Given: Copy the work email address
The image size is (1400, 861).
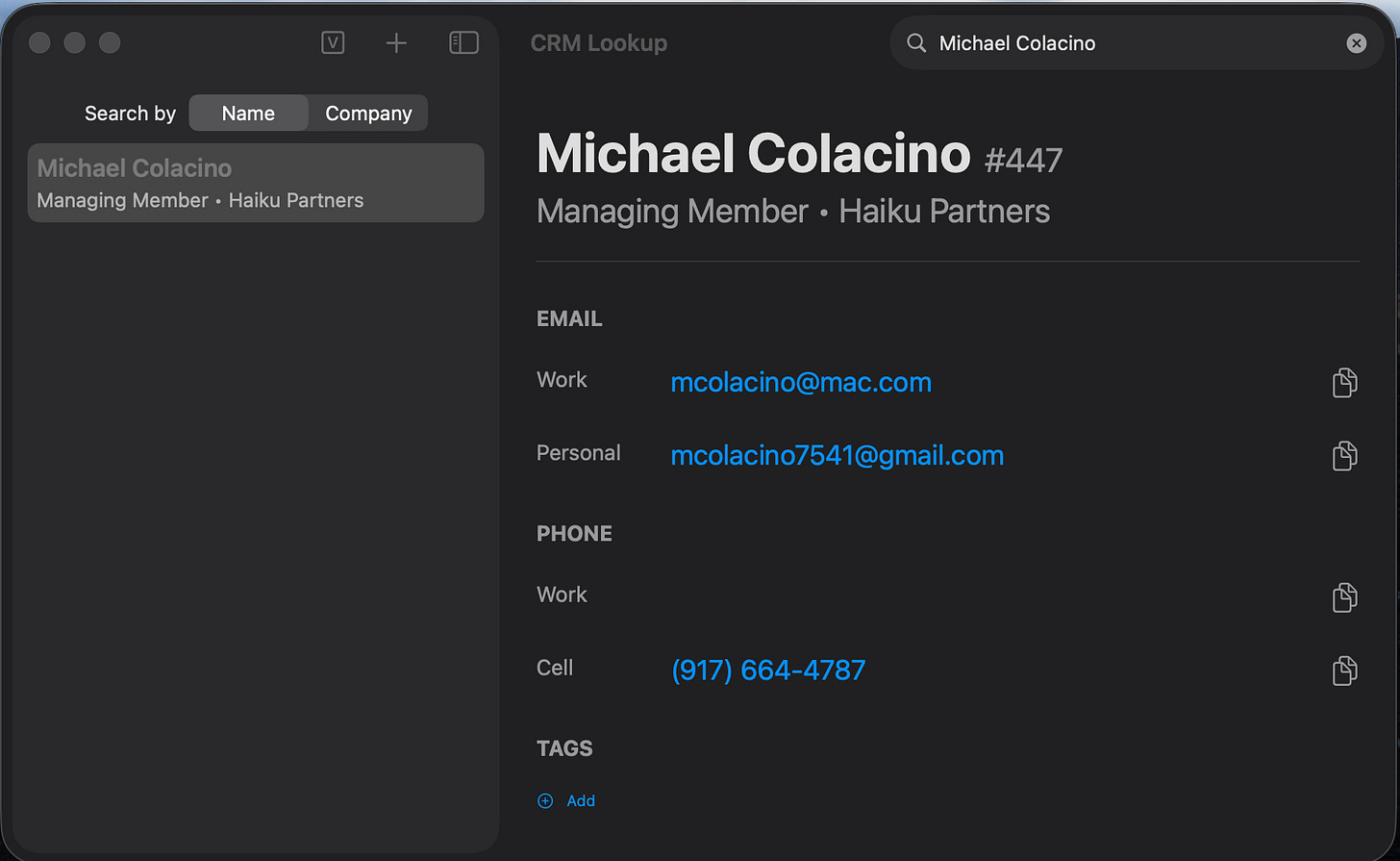Looking at the screenshot, I should point(1344,382).
